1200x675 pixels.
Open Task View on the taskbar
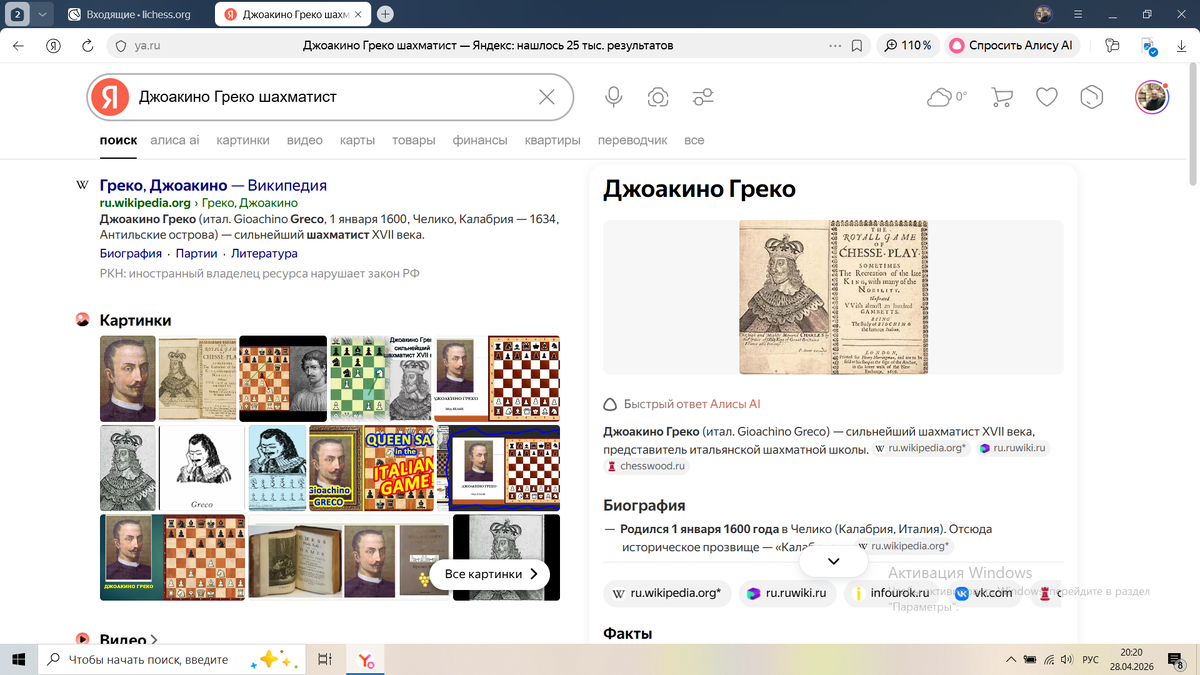click(x=324, y=660)
